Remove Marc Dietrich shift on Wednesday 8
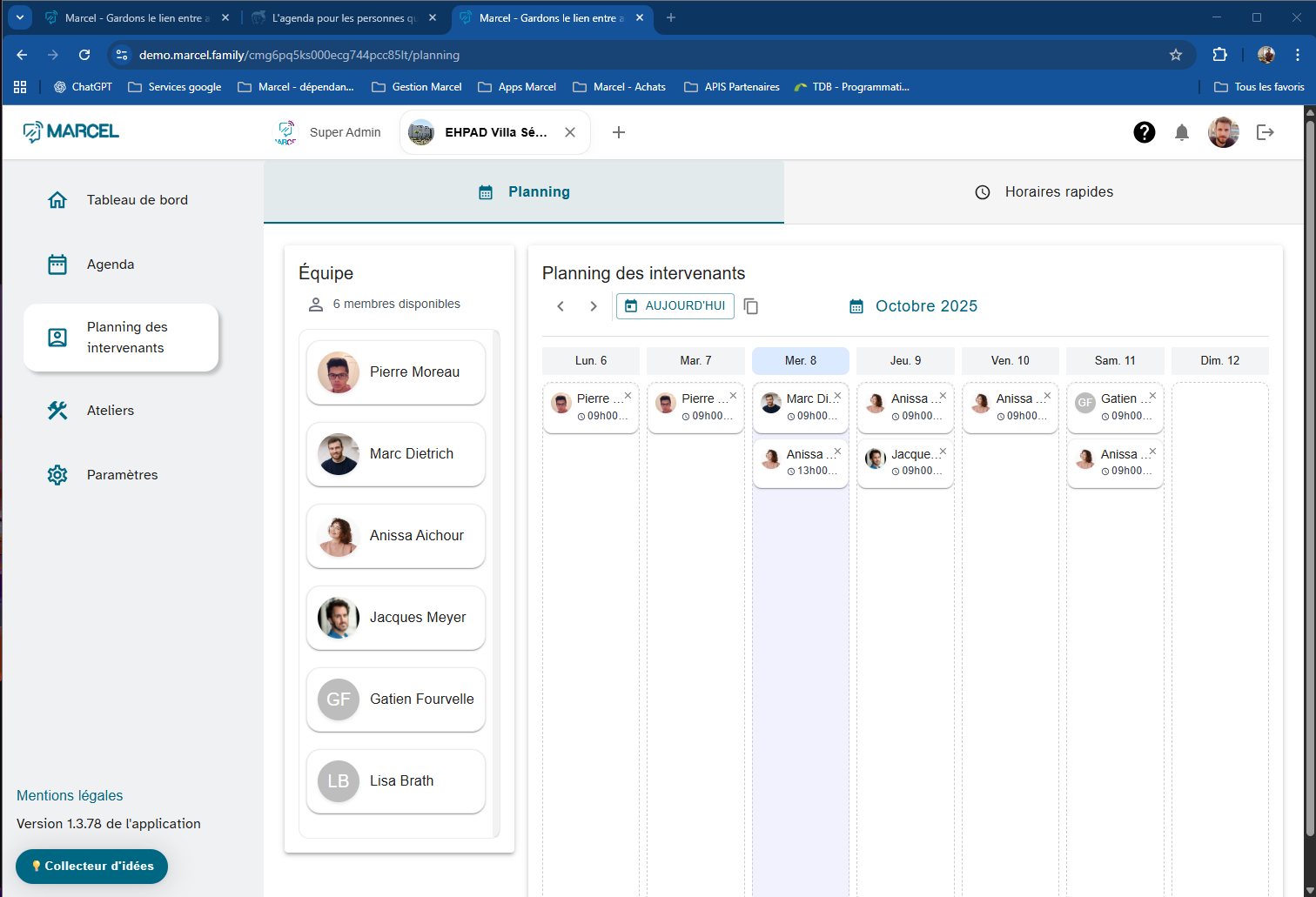1316x897 pixels. tap(837, 396)
